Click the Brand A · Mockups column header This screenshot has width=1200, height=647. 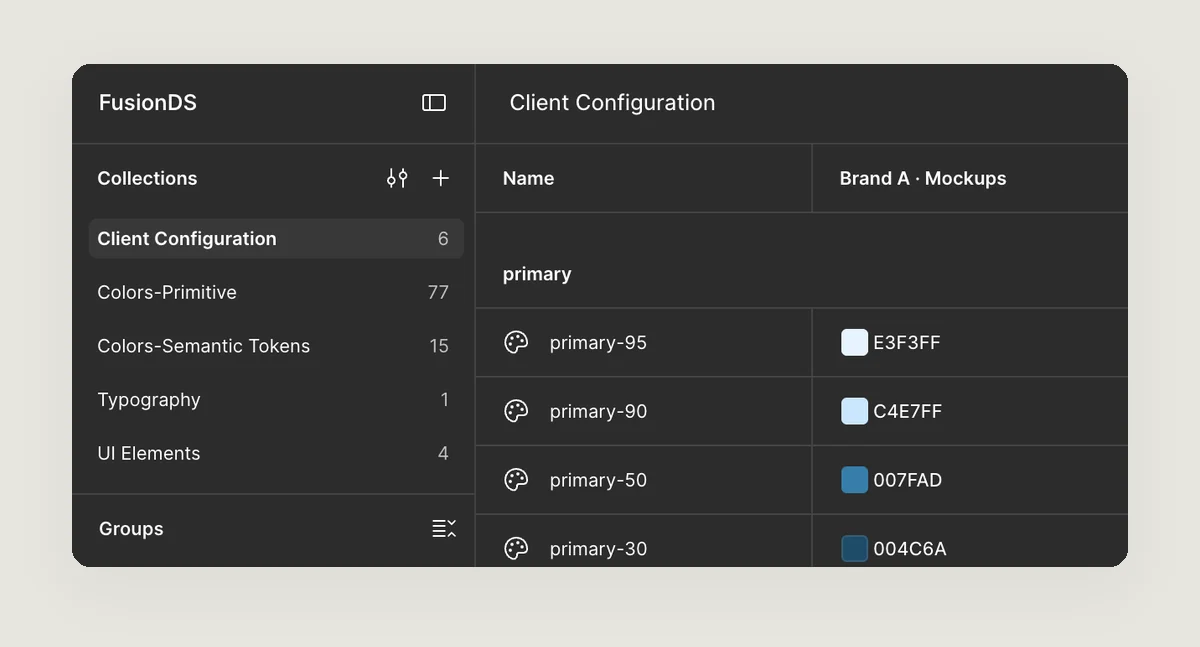coord(923,178)
